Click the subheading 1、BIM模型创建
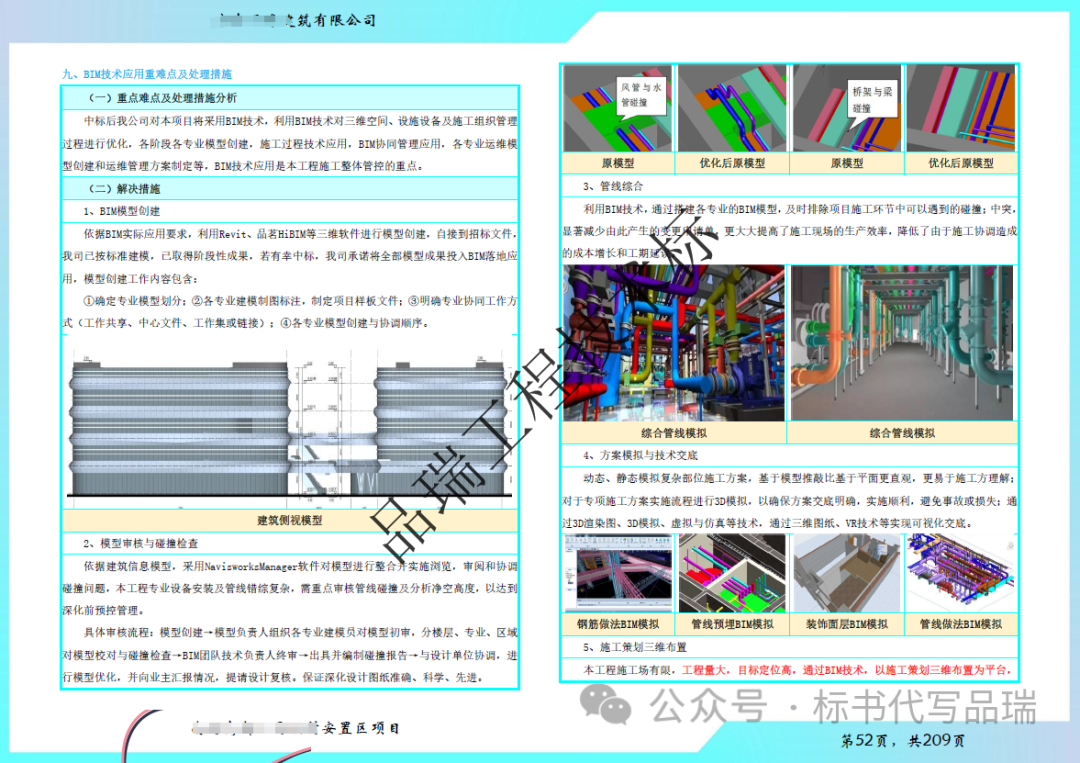The height and width of the screenshot is (763, 1080). [x=122, y=211]
